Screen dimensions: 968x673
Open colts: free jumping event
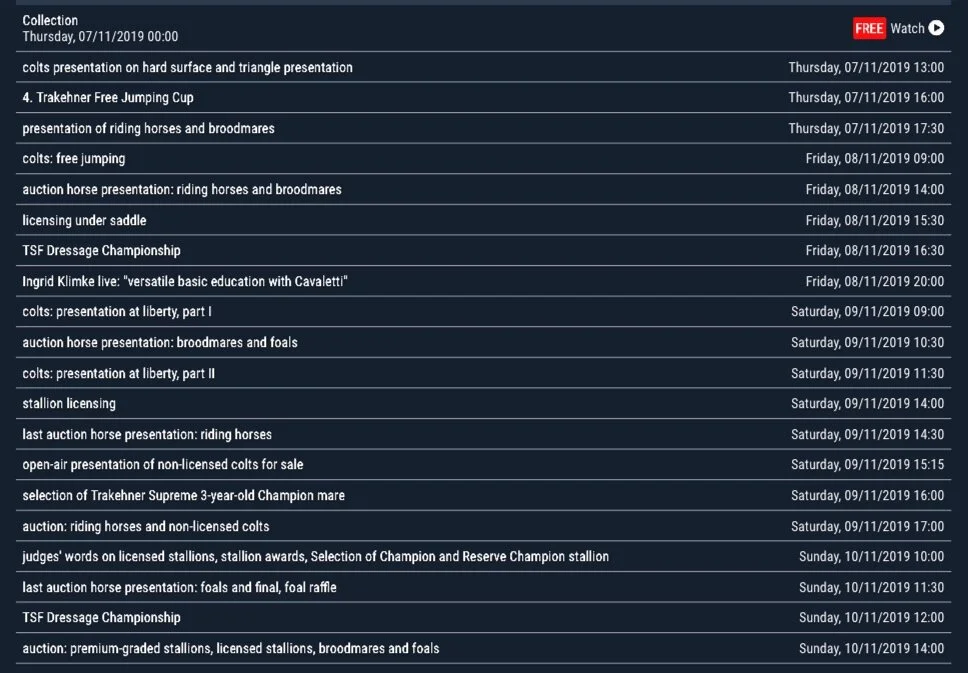[483, 159]
